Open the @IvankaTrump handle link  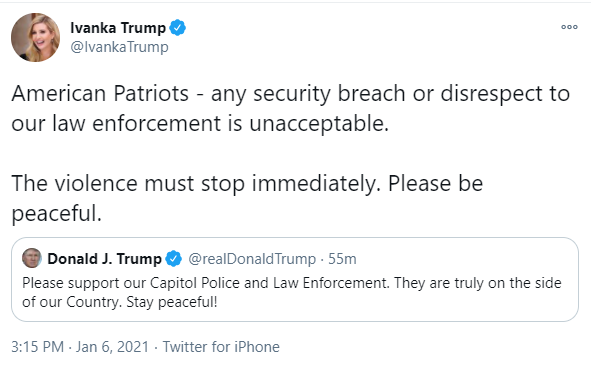tap(119, 47)
